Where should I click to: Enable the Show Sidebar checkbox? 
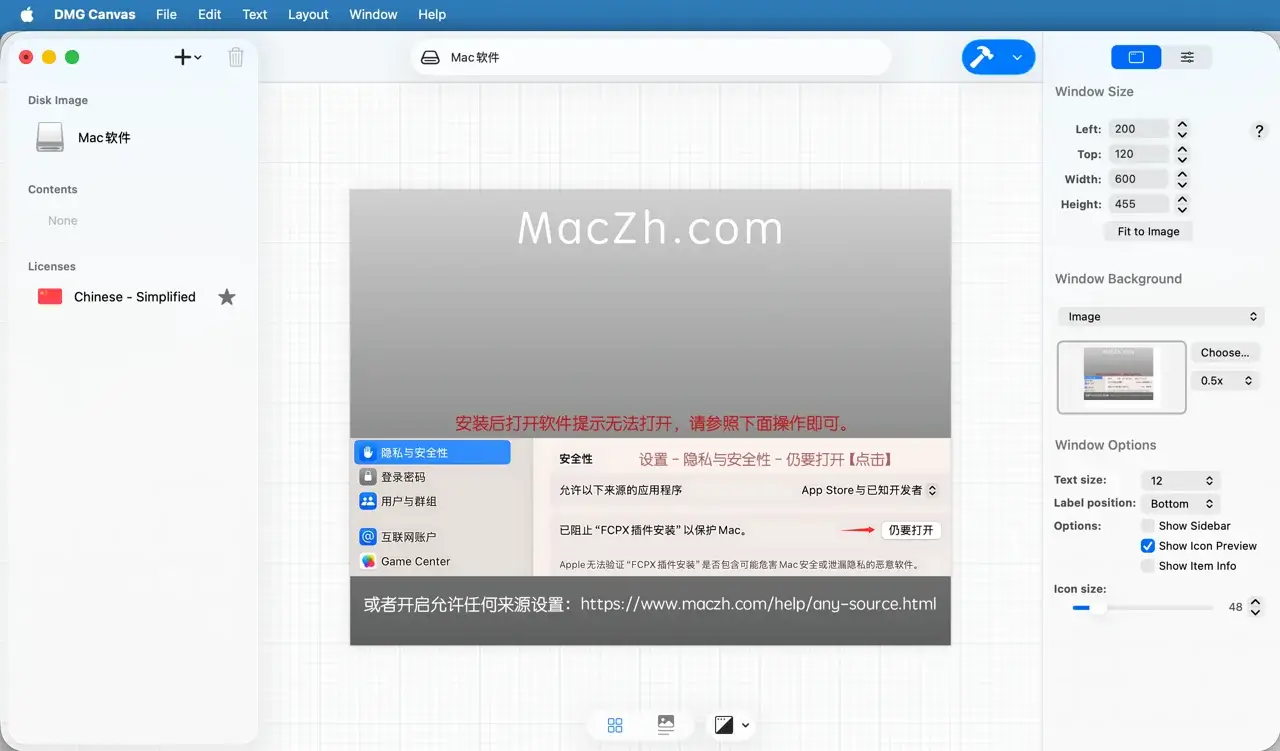tap(1148, 526)
